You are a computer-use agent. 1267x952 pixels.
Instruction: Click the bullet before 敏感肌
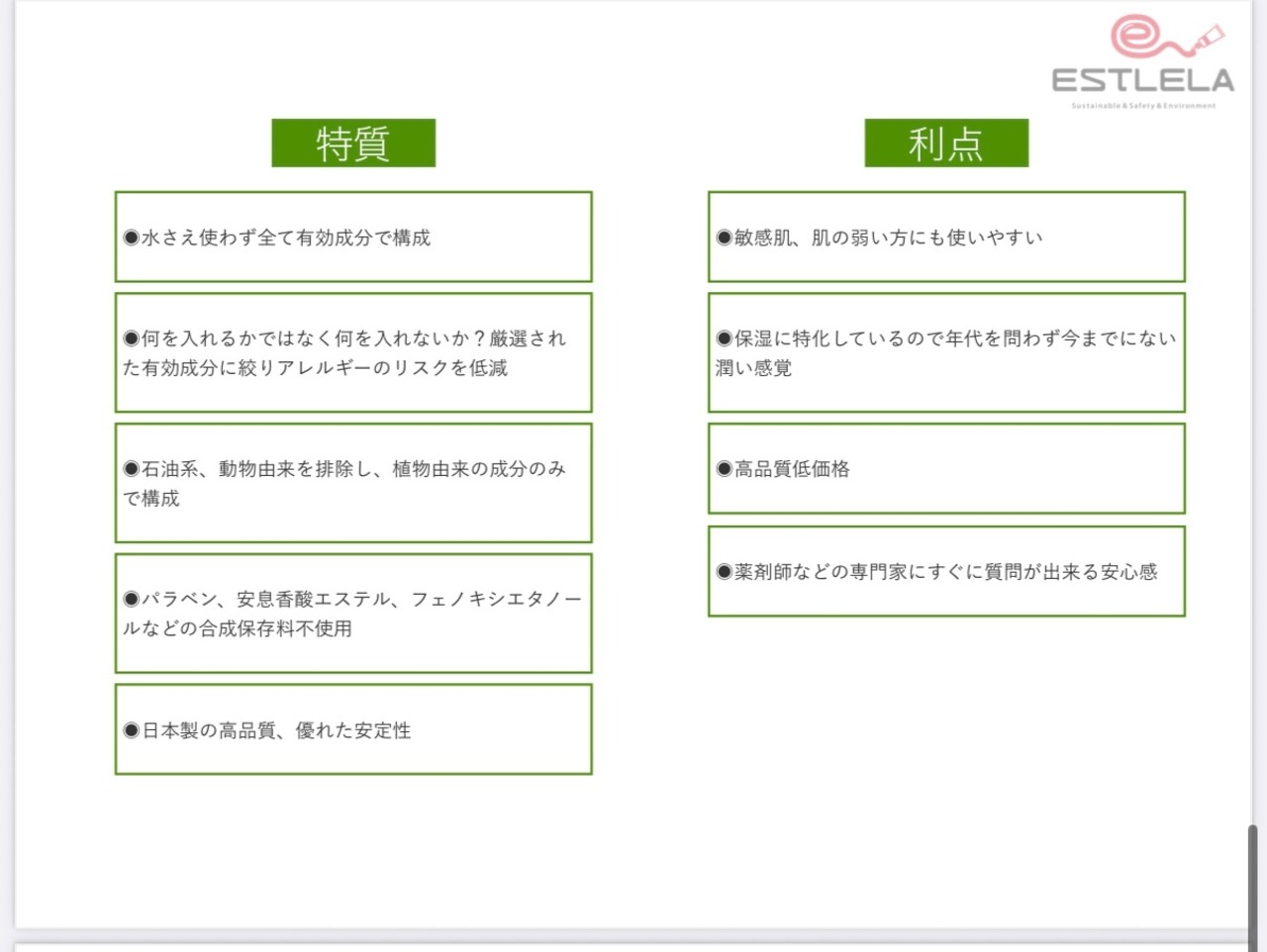click(725, 238)
